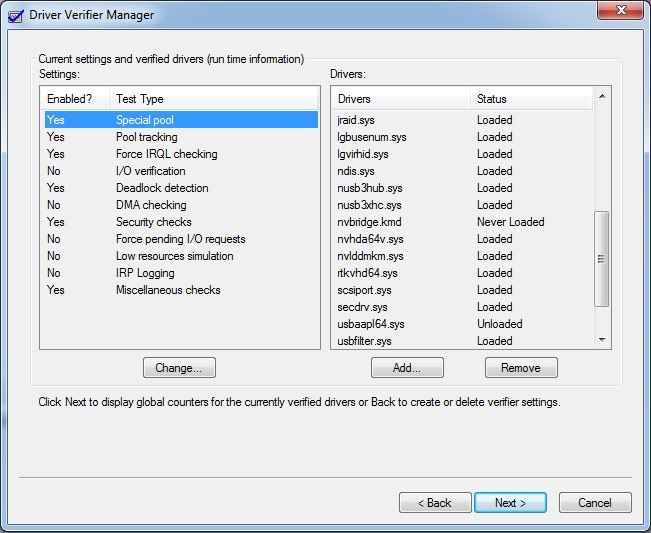Click the drivers list scroll down arrow
The image size is (651, 533).
point(602,340)
